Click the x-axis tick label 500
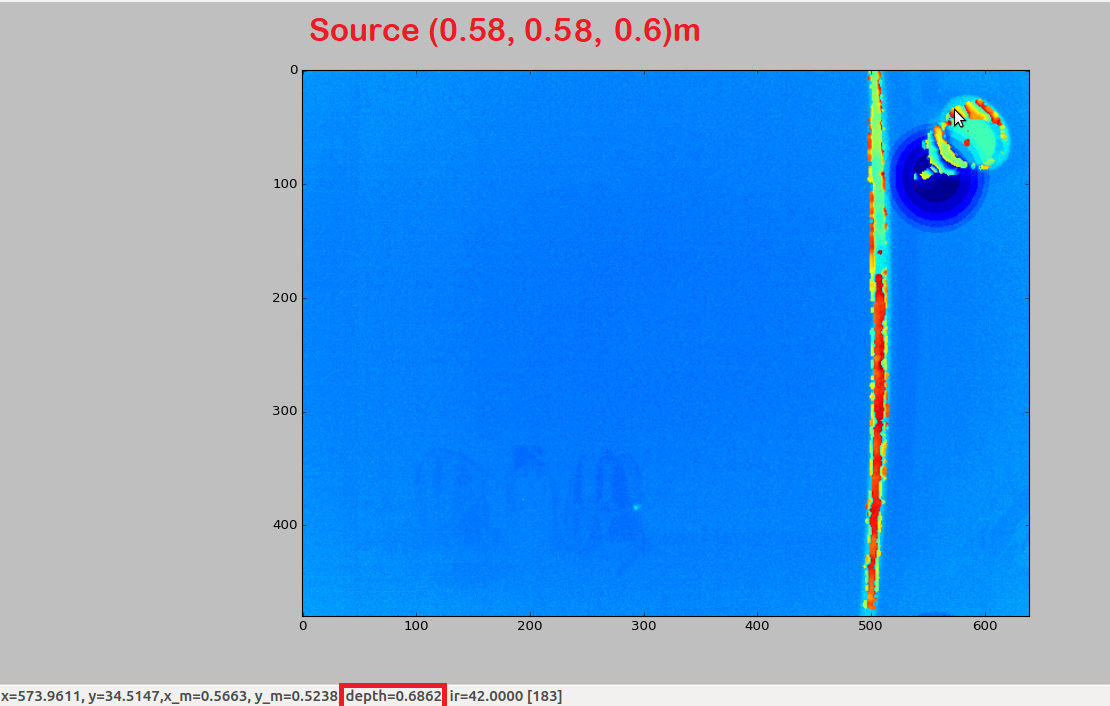The height and width of the screenshot is (706, 1110). pyautogui.click(x=870, y=626)
